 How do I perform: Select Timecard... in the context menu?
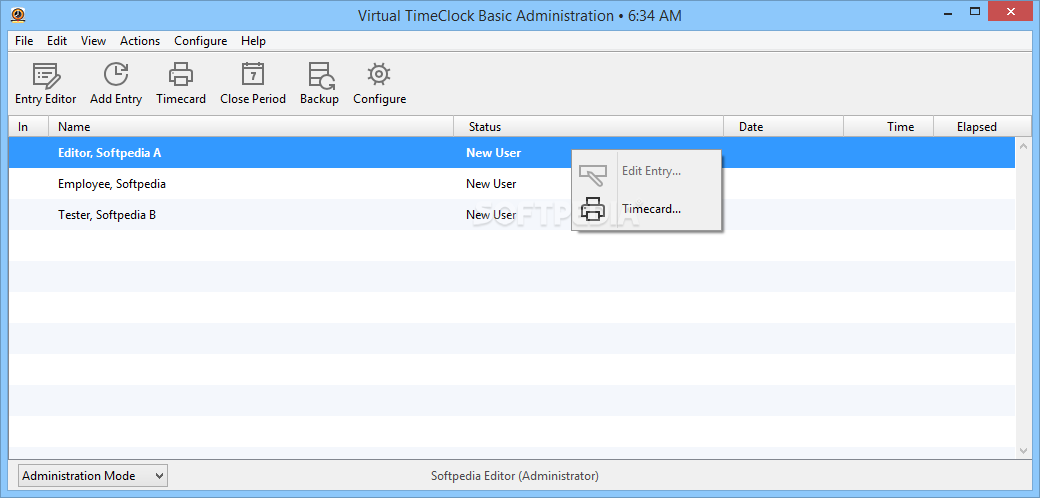tap(651, 209)
